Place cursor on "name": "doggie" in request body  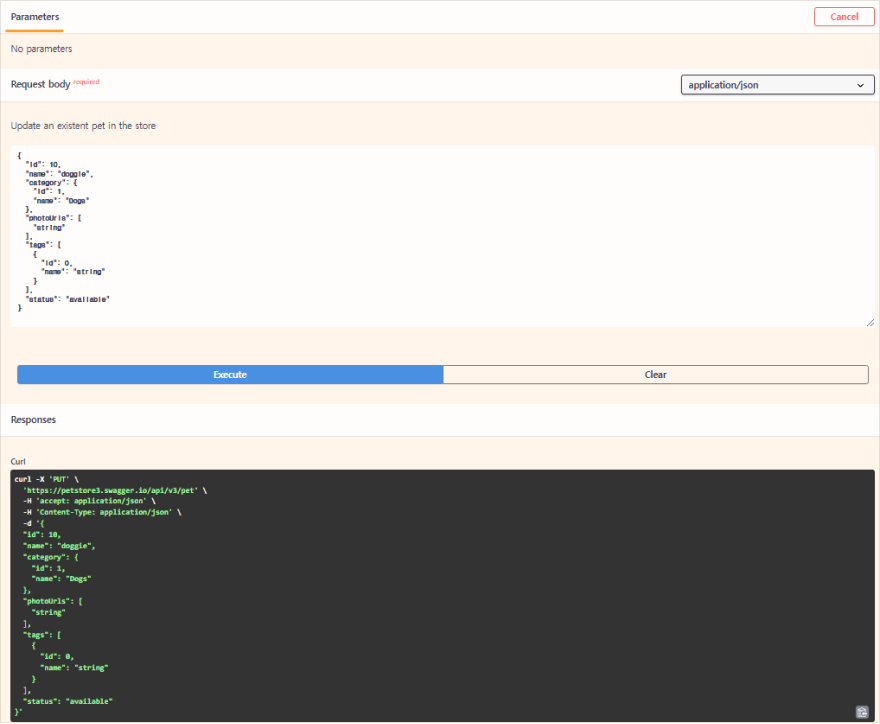59,173
